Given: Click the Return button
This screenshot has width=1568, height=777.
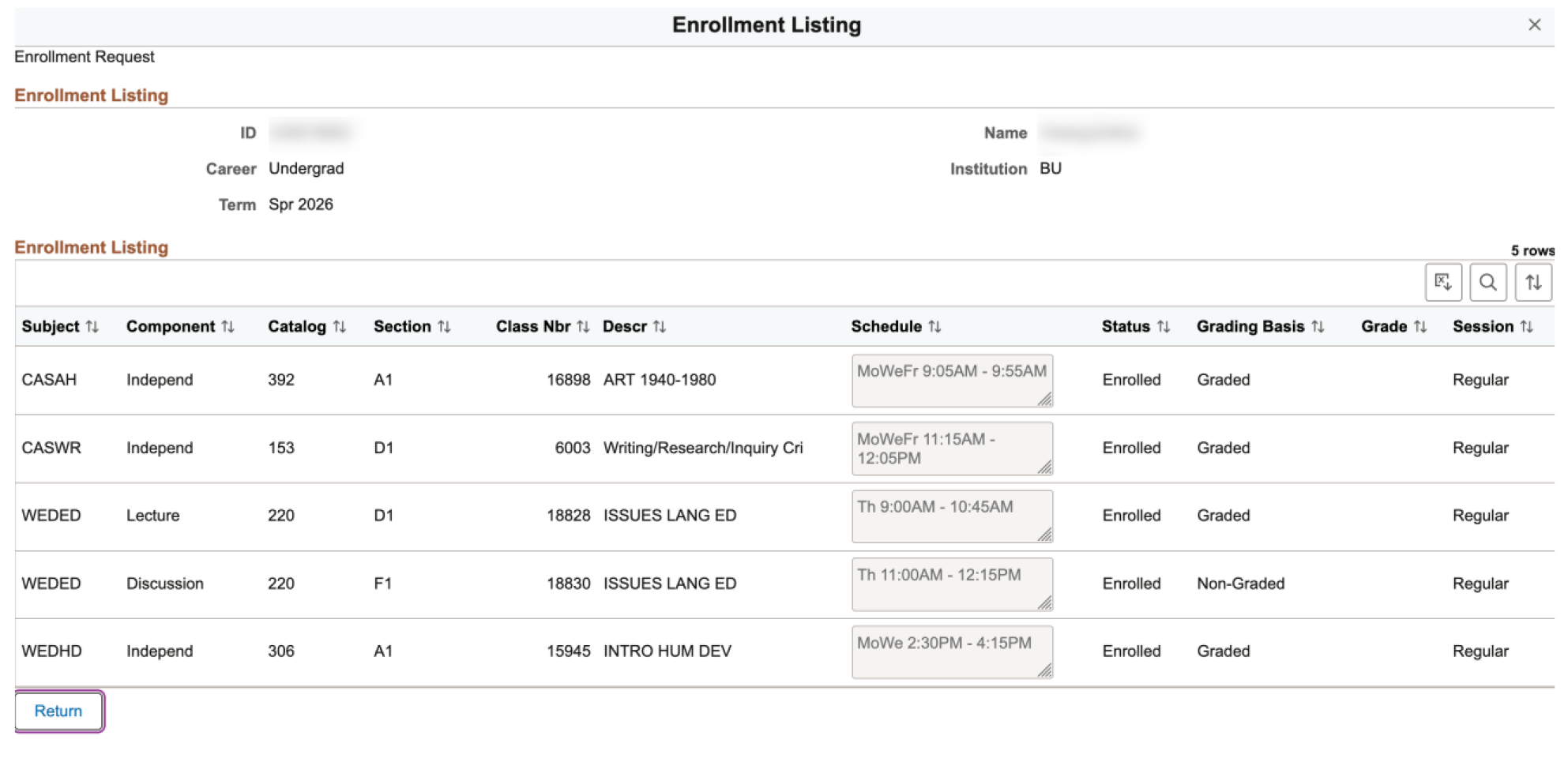Looking at the screenshot, I should tap(59, 711).
